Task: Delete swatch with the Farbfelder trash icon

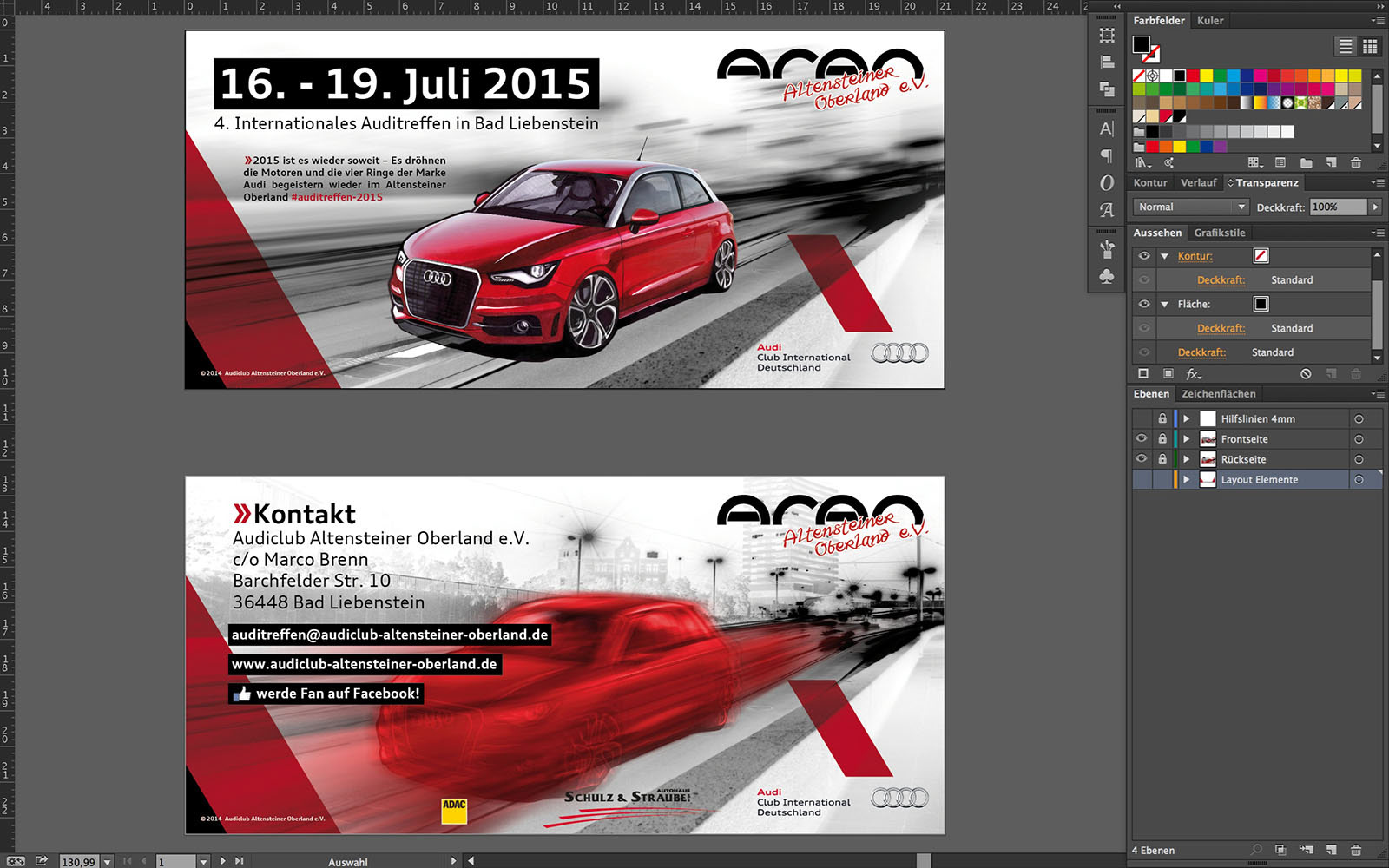Action: (1356, 162)
